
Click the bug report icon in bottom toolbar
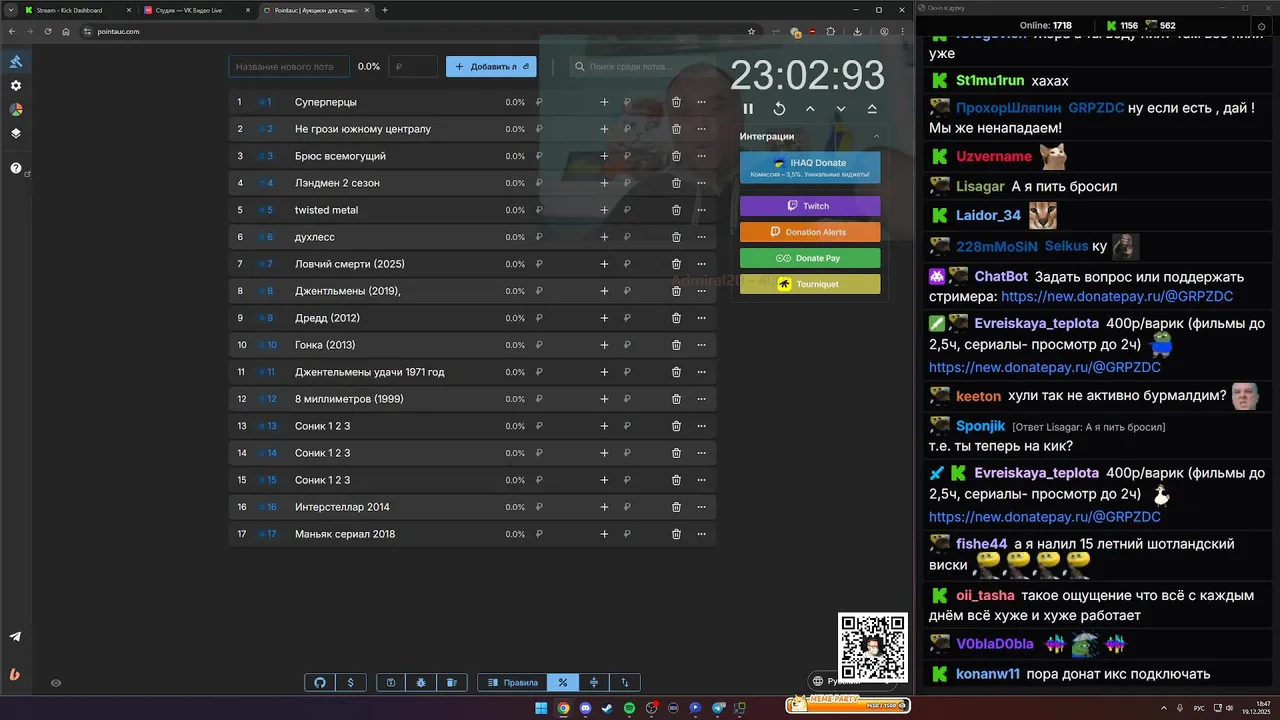click(421, 683)
